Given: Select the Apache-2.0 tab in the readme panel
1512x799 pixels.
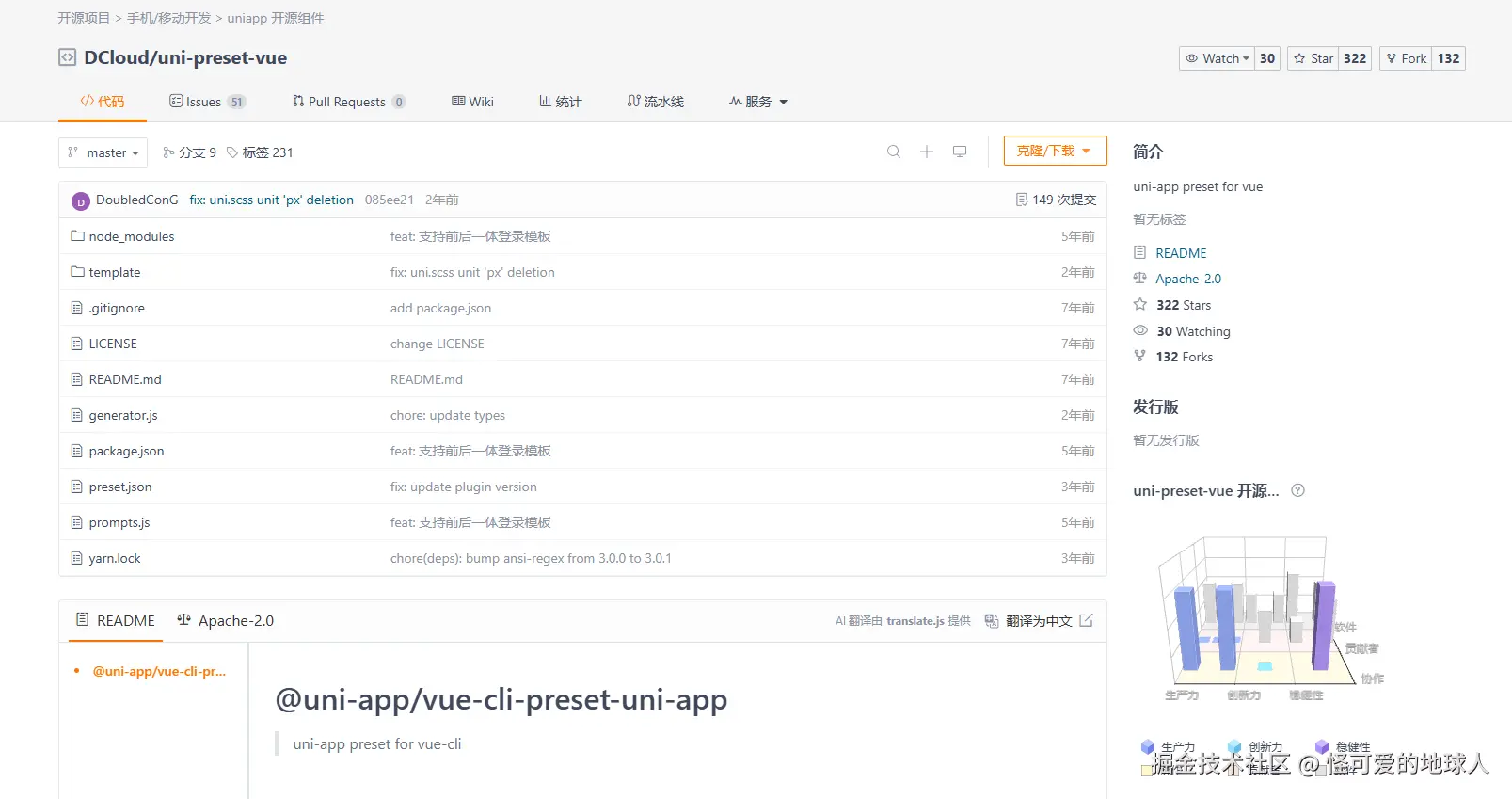Looking at the screenshot, I should 226,621.
